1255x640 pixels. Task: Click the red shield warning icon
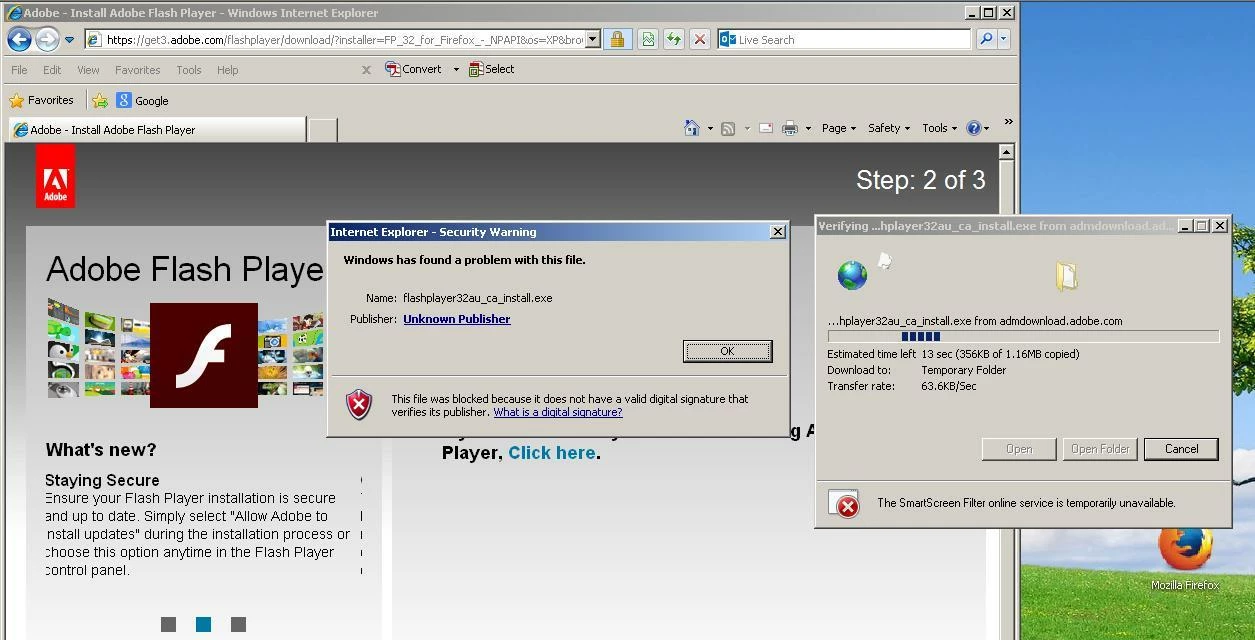(x=359, y=405)
